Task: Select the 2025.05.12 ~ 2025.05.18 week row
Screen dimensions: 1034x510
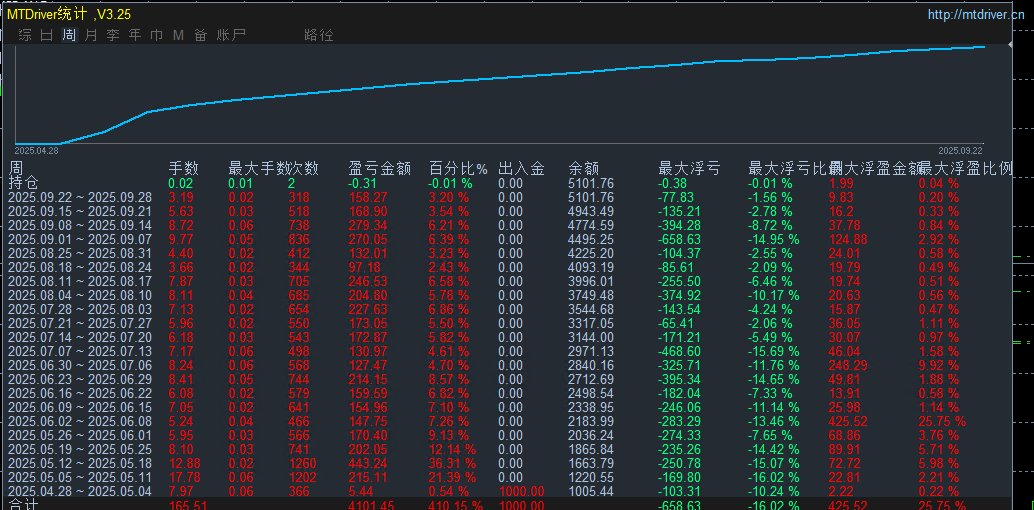Action: [80, 463]
